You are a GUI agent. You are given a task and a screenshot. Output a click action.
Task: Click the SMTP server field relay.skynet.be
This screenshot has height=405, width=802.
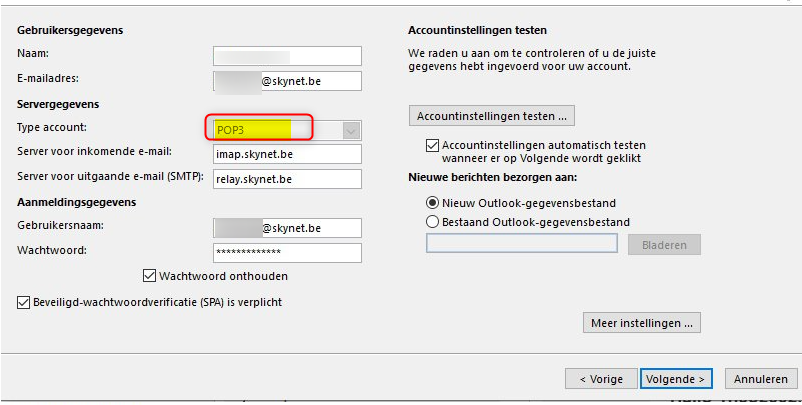coord(287,179)
